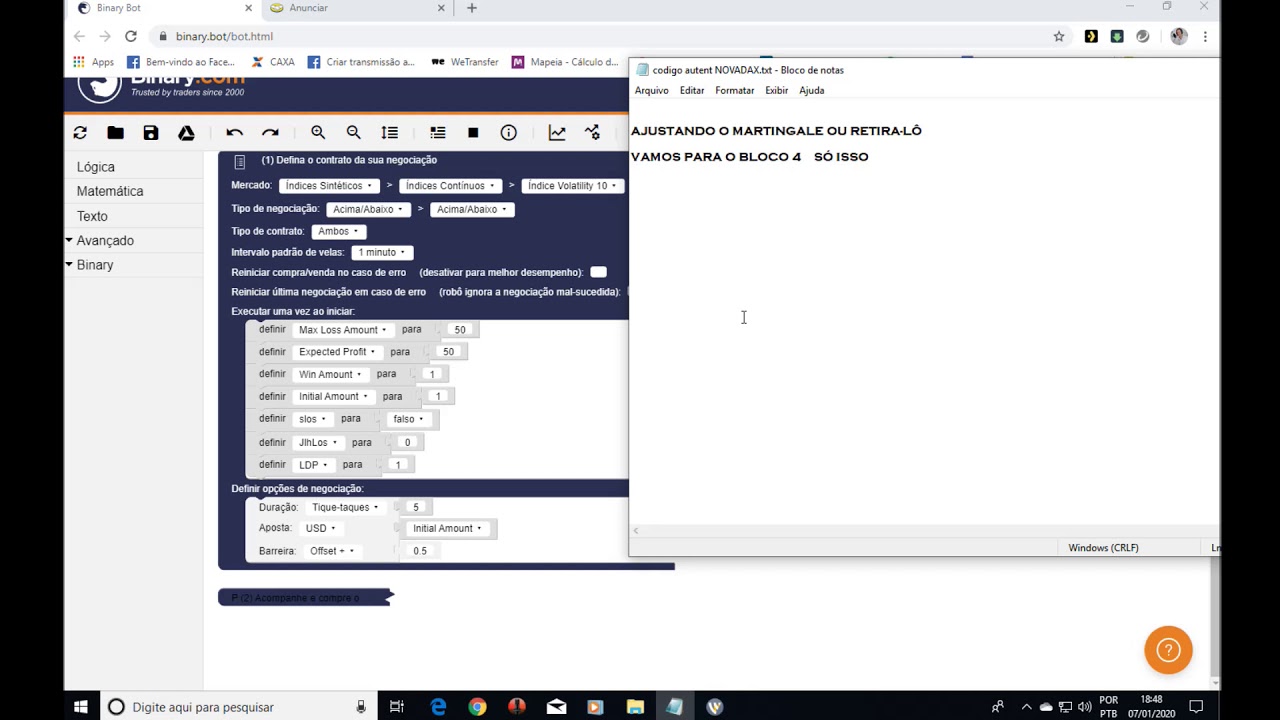Click the browser address bar URL
Viewport: 1280px width, 720px height.
pyautogui.click(x=224, y=36)
